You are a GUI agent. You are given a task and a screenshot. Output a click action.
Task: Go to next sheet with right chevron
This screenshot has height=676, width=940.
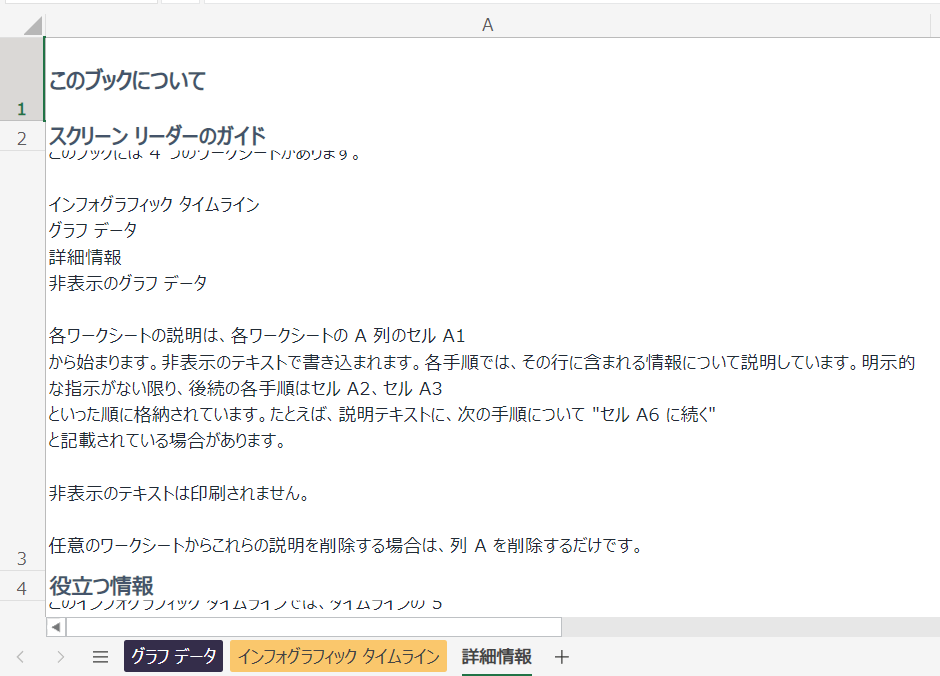60,657
